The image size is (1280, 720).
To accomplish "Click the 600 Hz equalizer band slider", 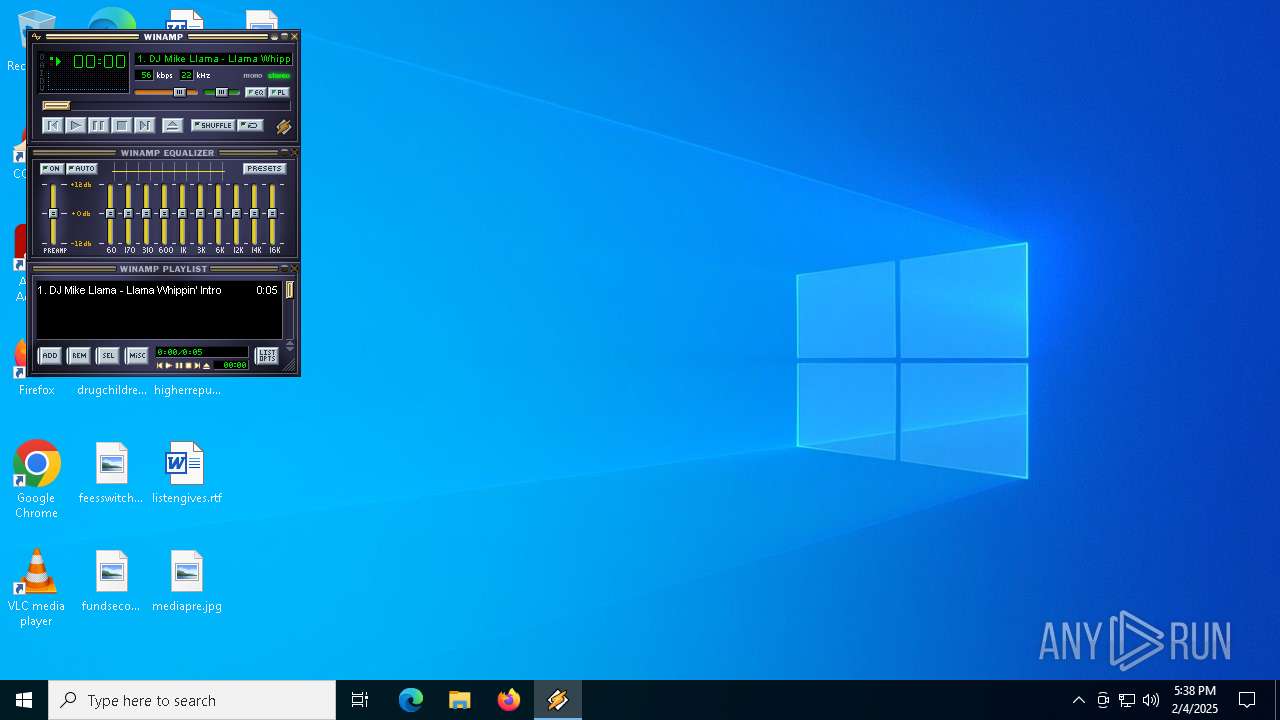I will pos(164,214).
